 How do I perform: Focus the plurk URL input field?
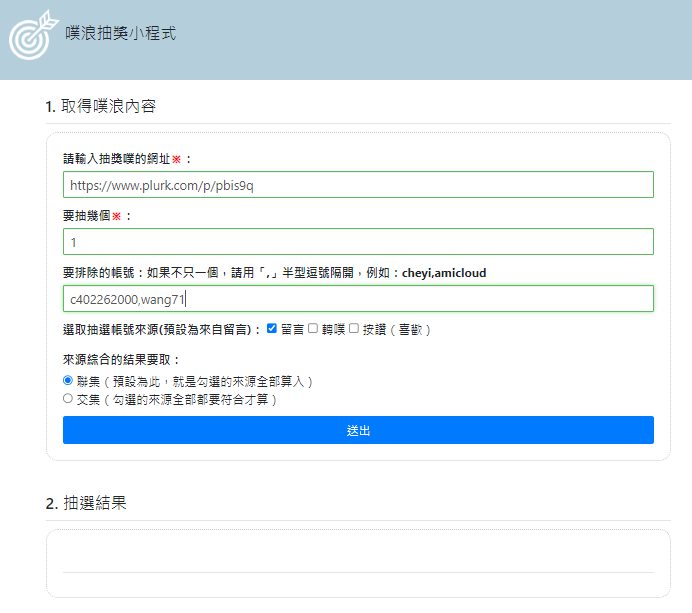(x=358, y=184)
